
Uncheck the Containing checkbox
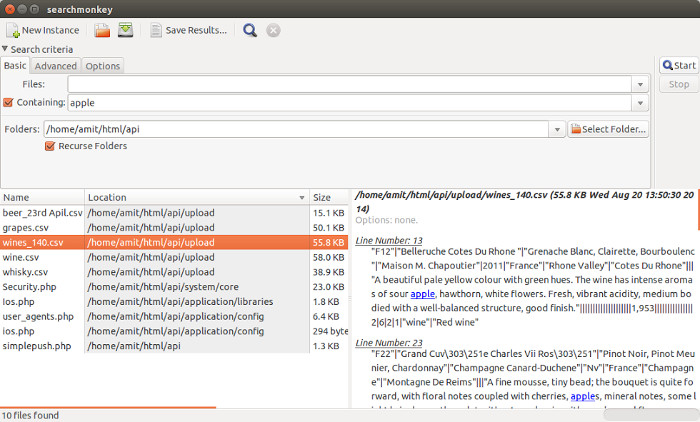tap(9, 102)
